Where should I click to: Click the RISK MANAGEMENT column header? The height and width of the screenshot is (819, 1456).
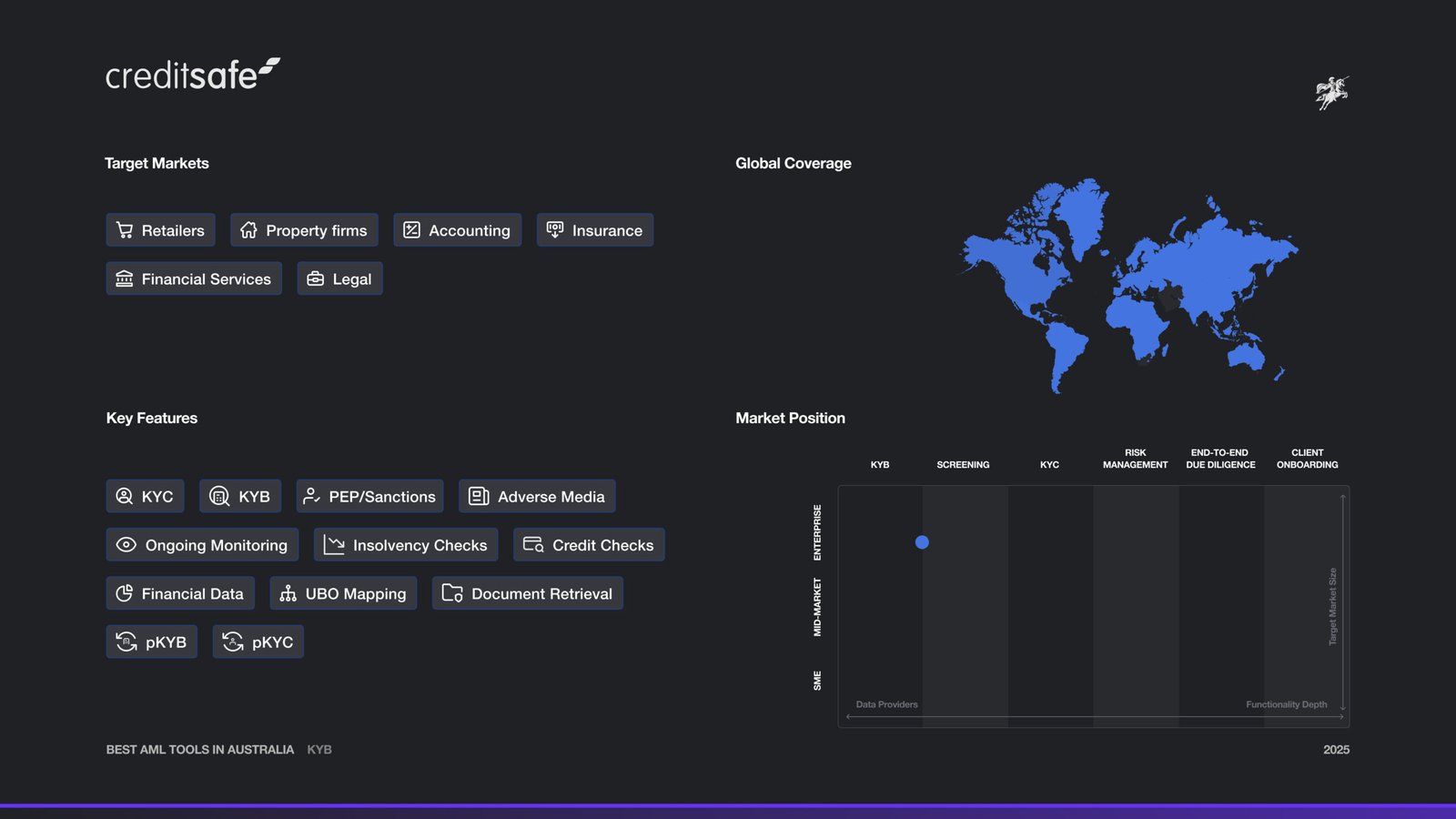[1135, 459]
